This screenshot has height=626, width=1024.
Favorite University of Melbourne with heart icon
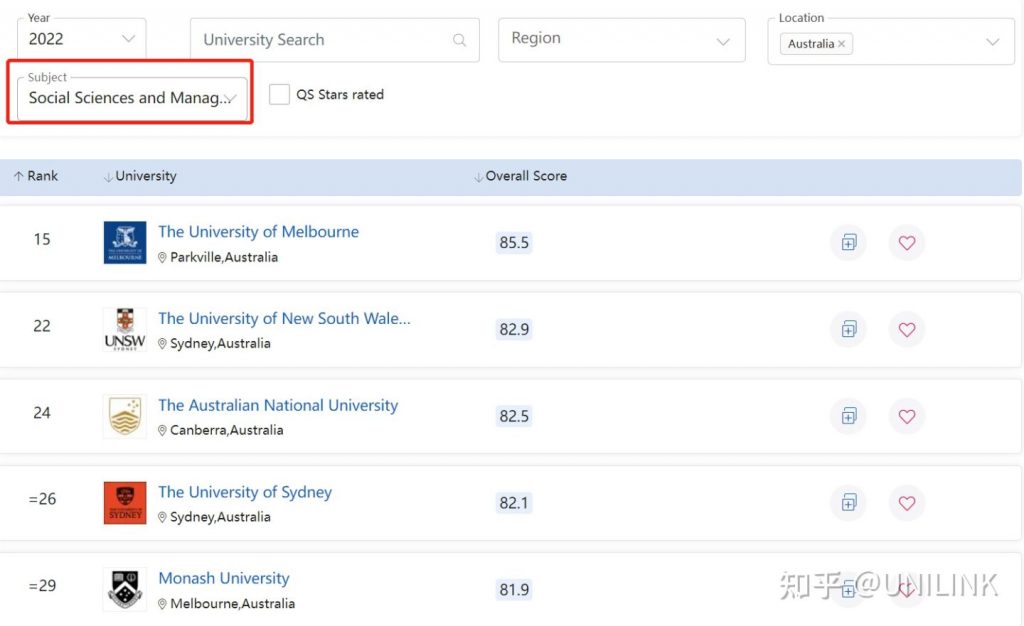tap(906, 243)
